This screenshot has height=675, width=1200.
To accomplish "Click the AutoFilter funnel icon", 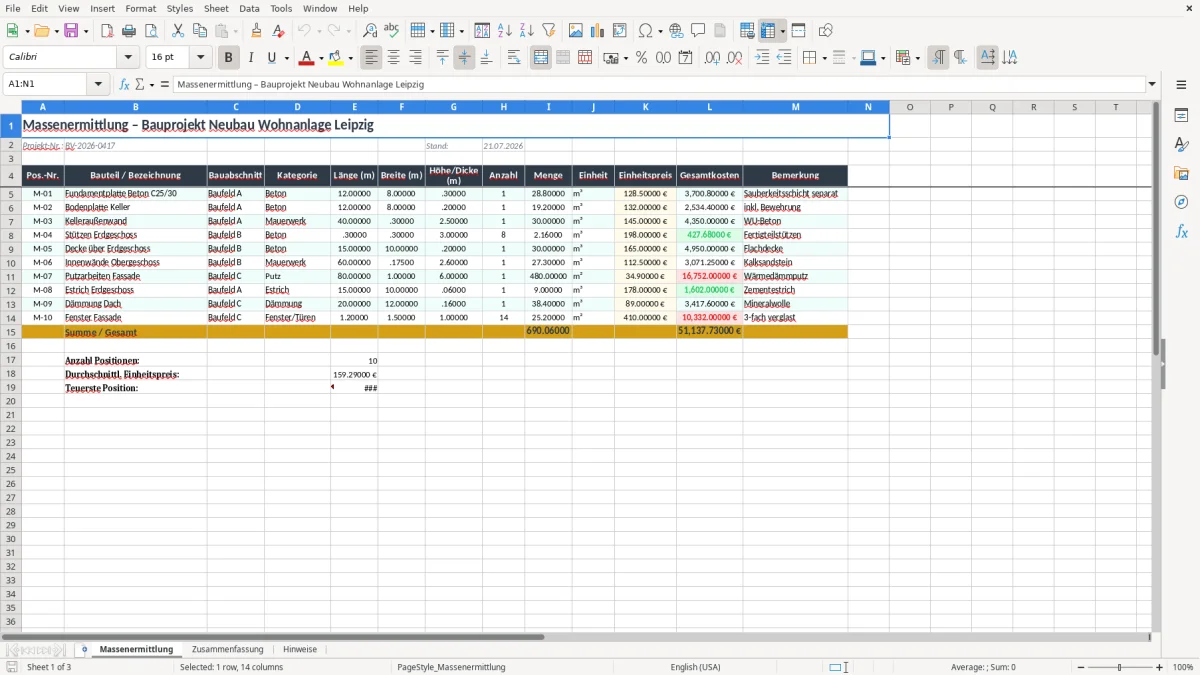I will pyautogui.click(x=549, y=31).
